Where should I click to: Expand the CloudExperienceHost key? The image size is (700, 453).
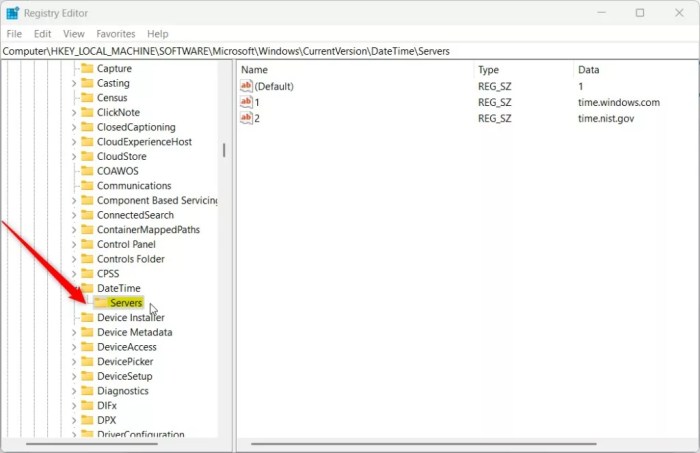coord(74,142)
